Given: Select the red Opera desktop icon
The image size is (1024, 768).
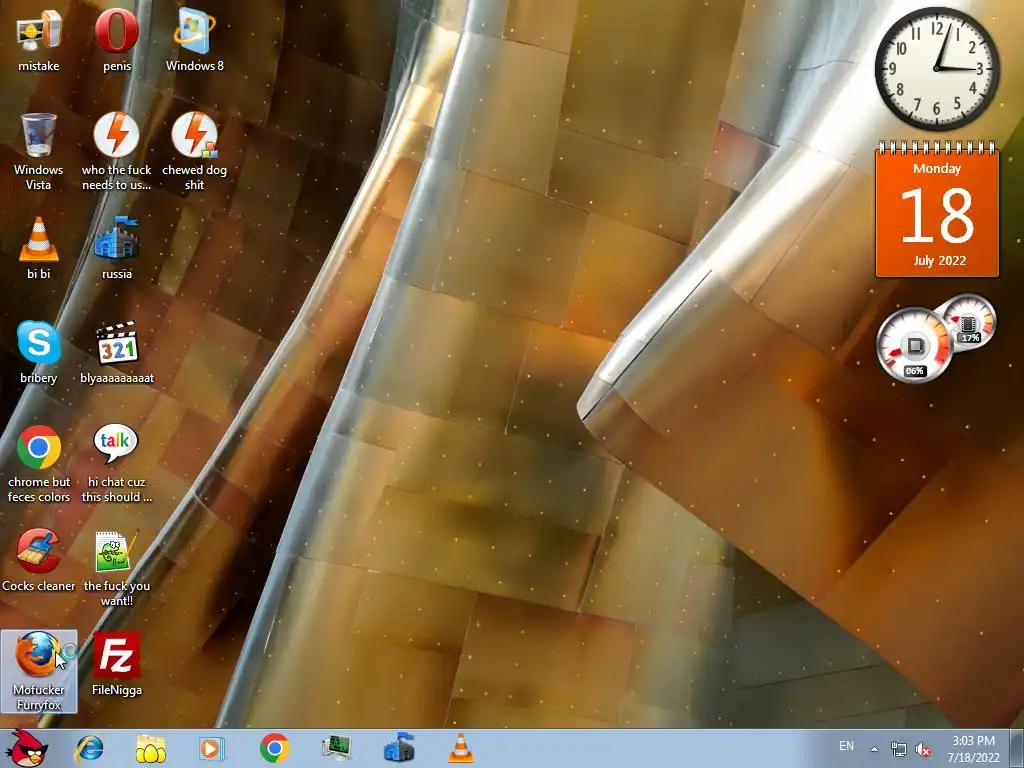Looking at the screenshot, I should tap(117, 31).
